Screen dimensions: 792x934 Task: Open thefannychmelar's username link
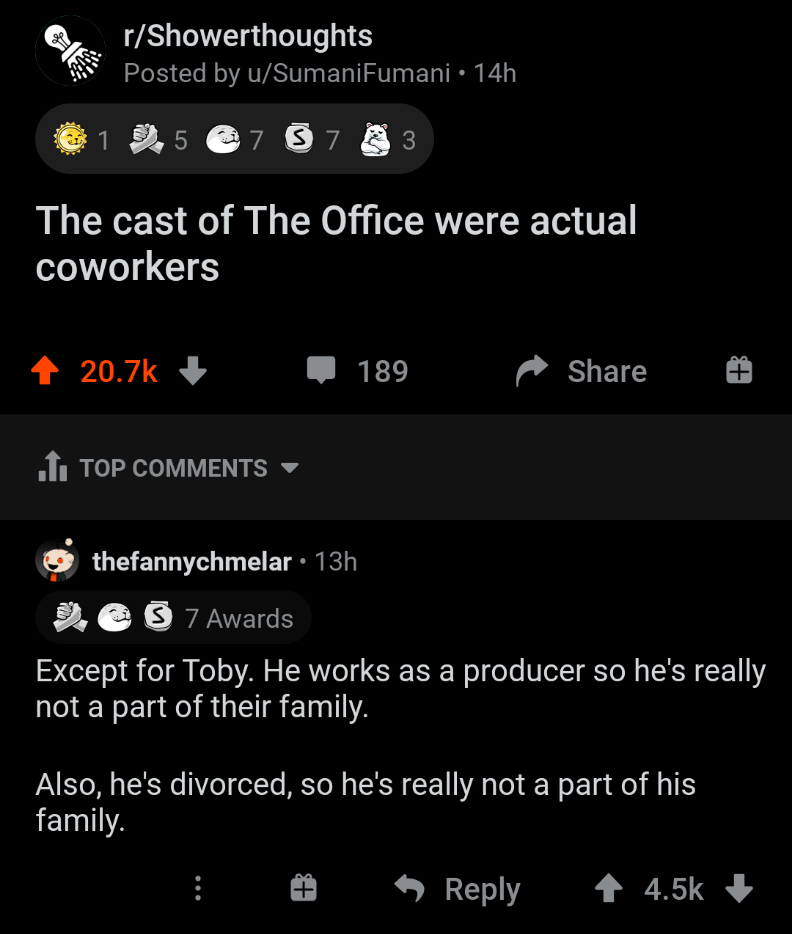[191, 562]
